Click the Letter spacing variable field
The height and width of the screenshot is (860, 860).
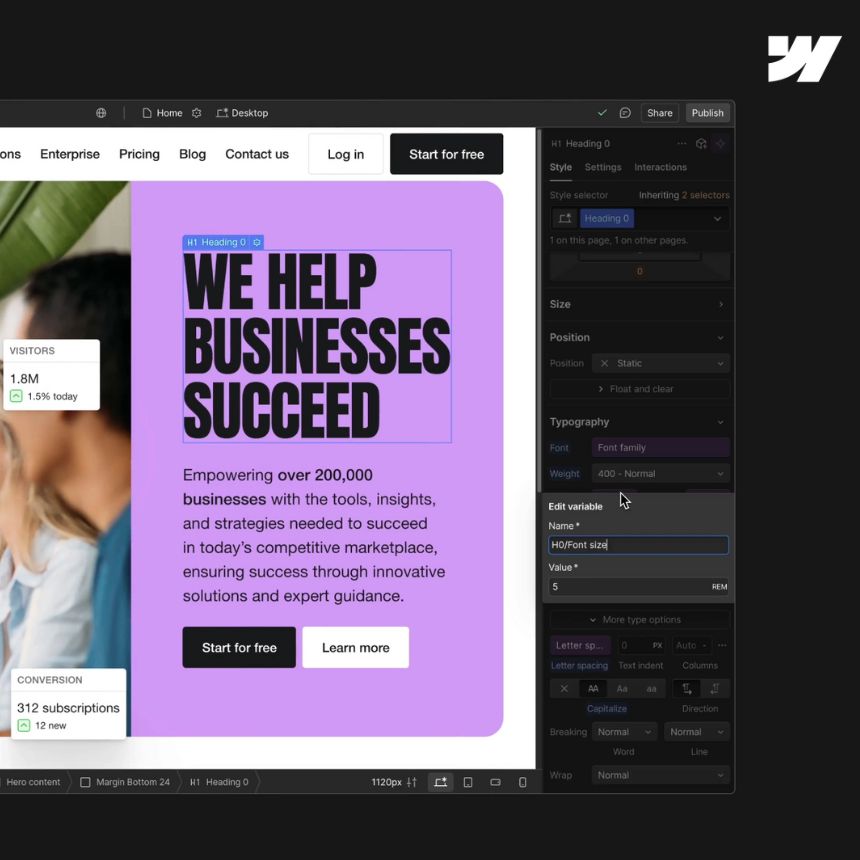tap(580, 646)
